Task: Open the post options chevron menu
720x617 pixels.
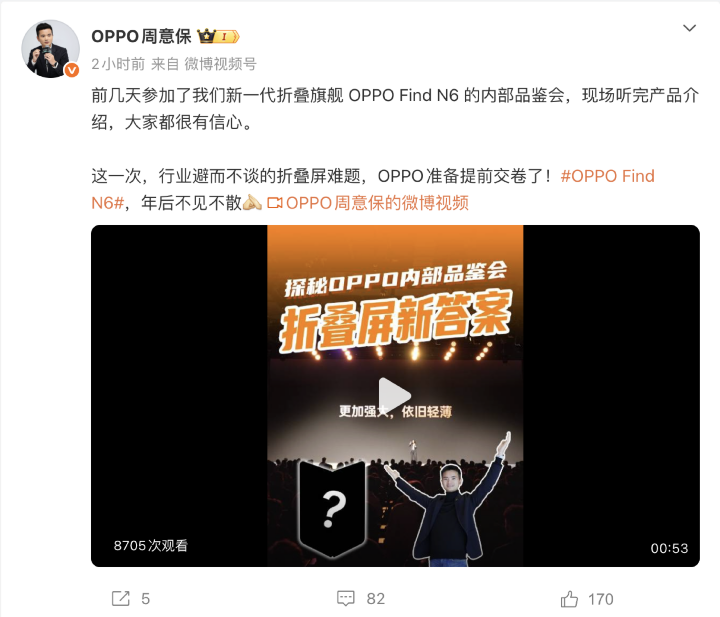Action: click(689, 28)
